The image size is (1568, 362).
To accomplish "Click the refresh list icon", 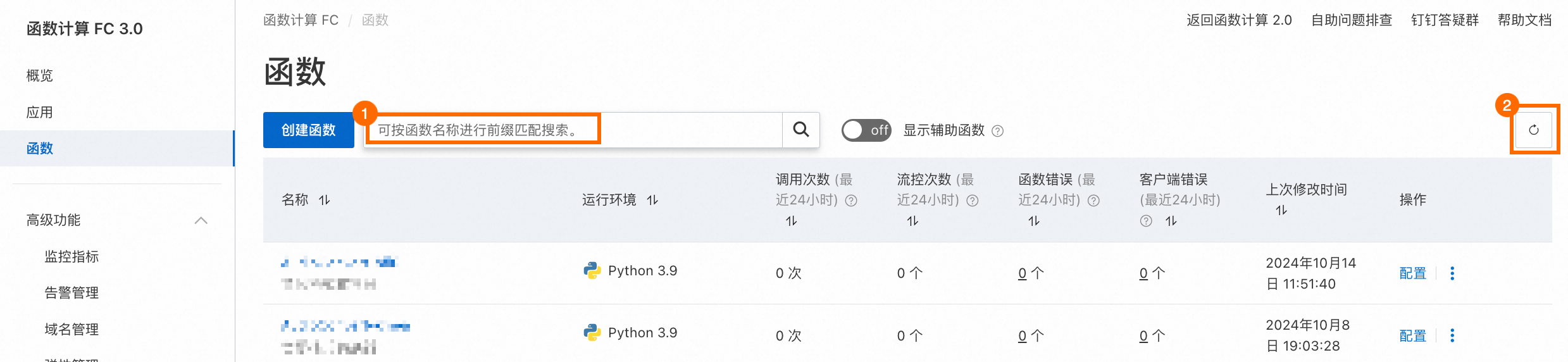I will (x=1534, y=130).
